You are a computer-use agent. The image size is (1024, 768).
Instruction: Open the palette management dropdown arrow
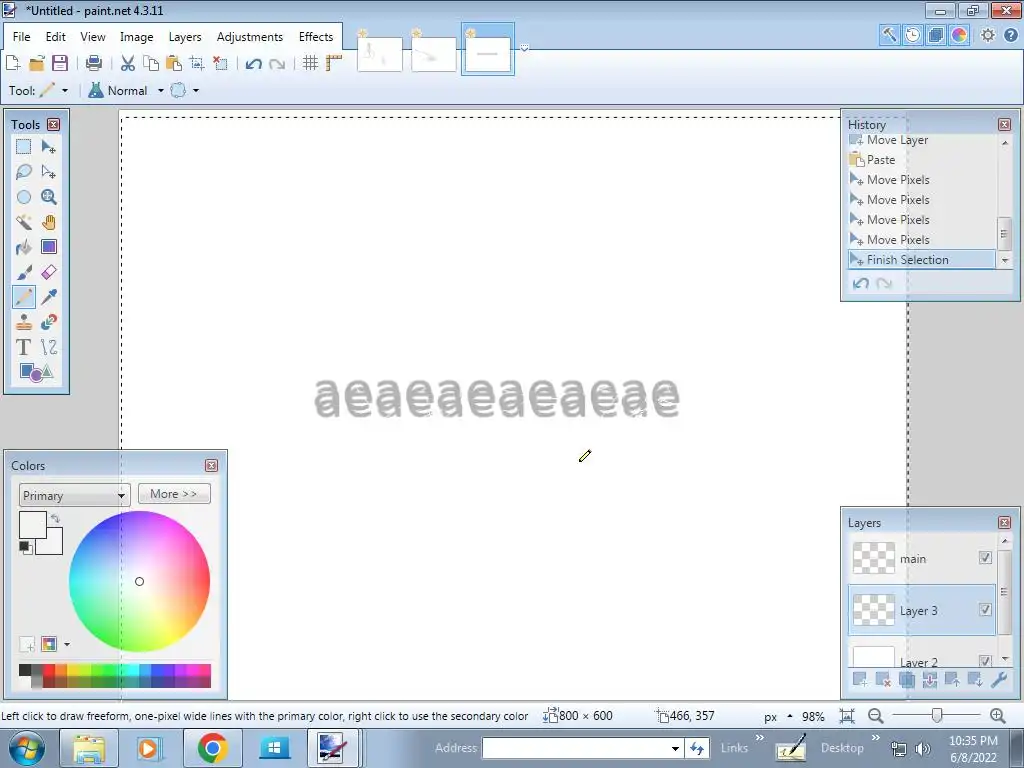[x=67, y=645]
